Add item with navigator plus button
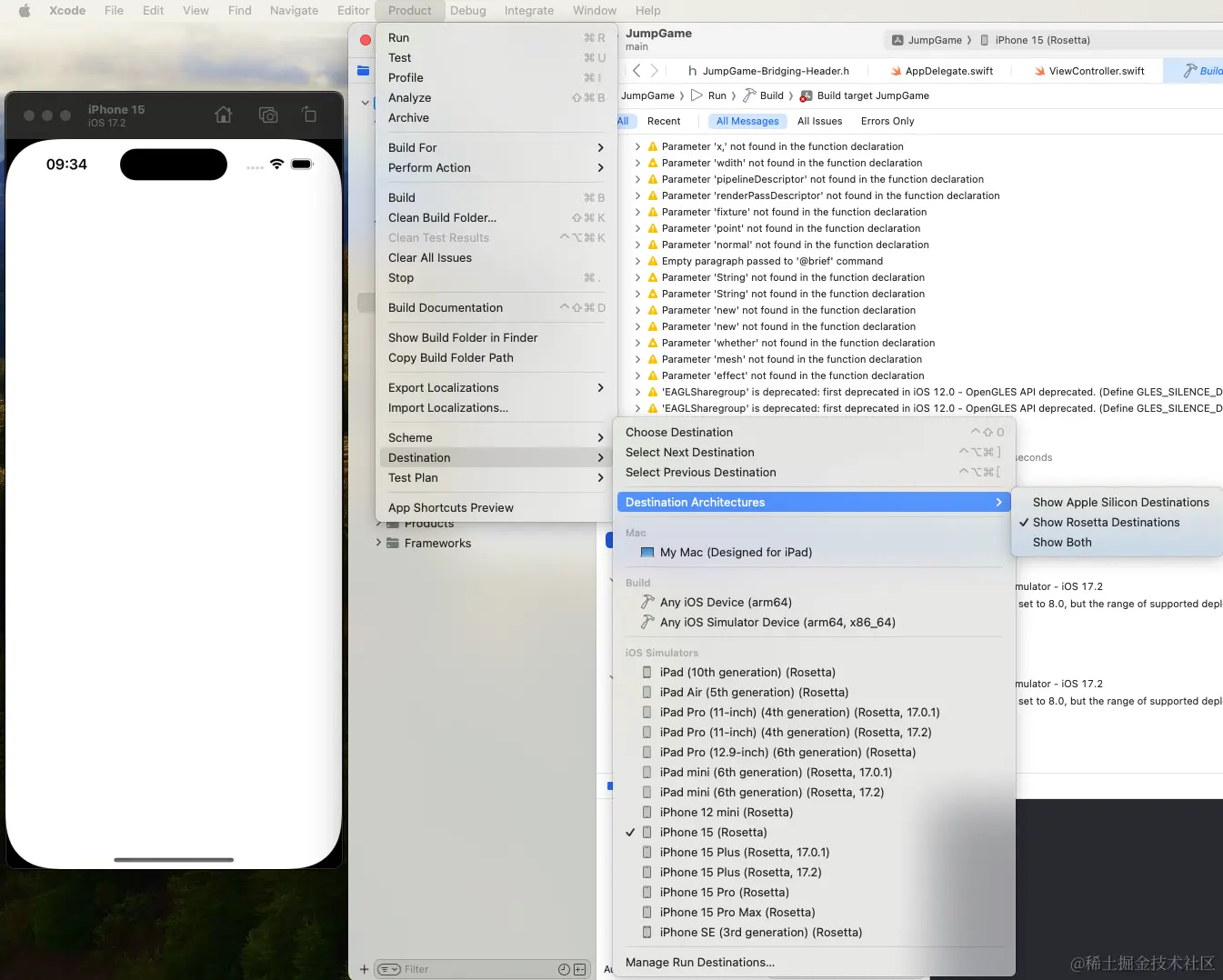Image resolution: width=1223 pixels, height=980 pixels. (364, 969)
